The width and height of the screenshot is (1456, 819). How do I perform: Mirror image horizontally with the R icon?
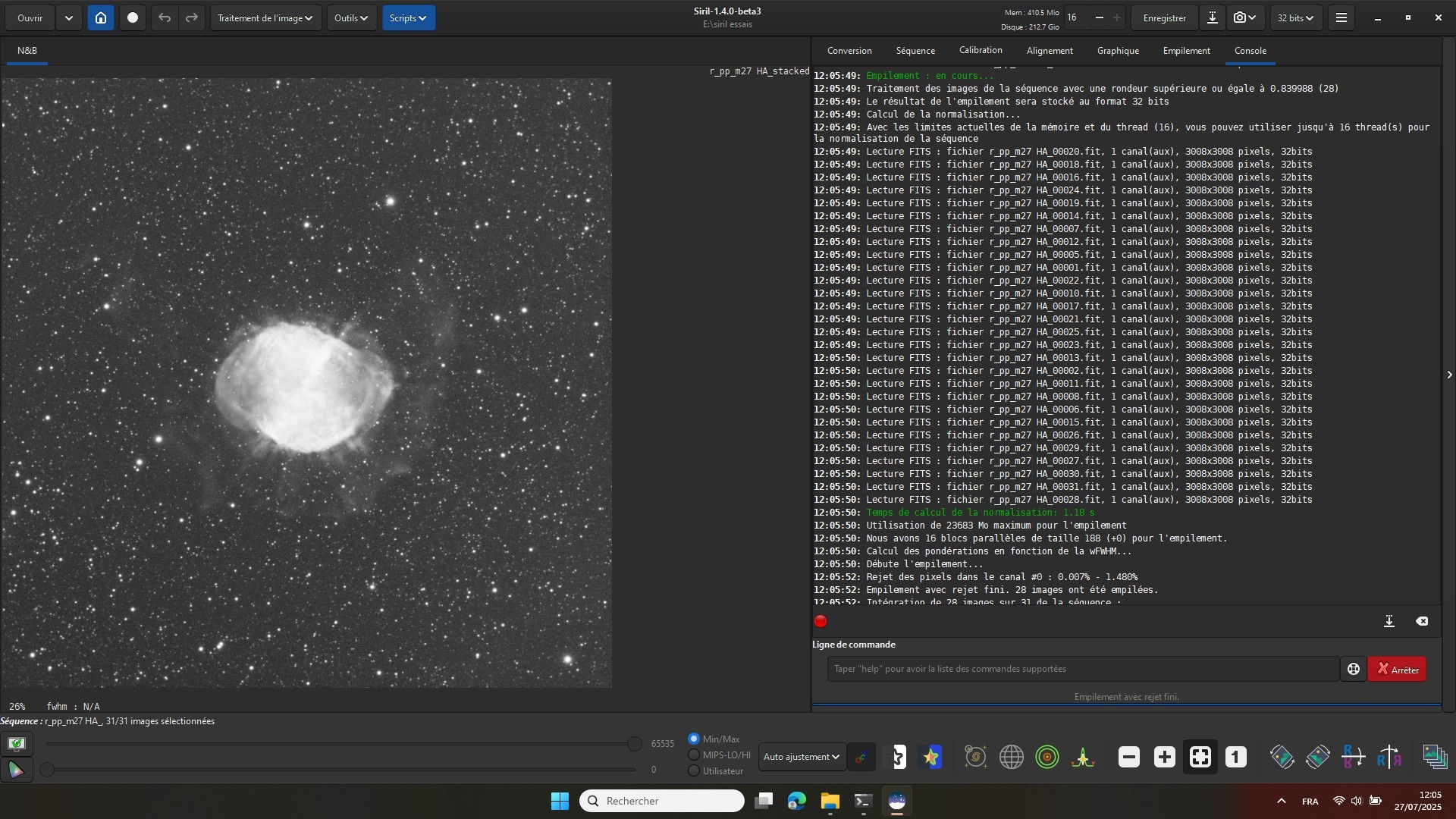[1389, 757]
